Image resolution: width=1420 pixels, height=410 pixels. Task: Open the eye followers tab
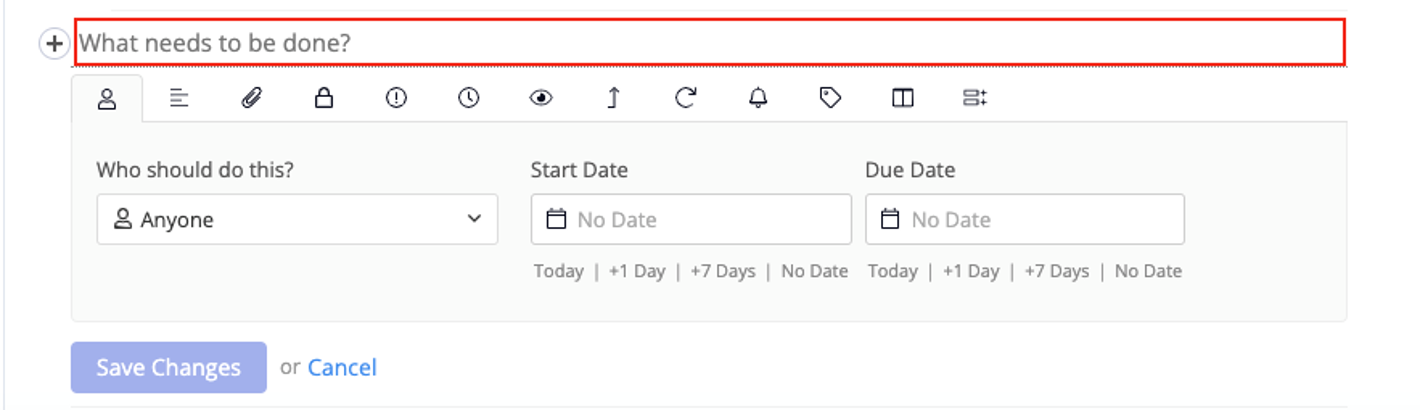[541, 98]
